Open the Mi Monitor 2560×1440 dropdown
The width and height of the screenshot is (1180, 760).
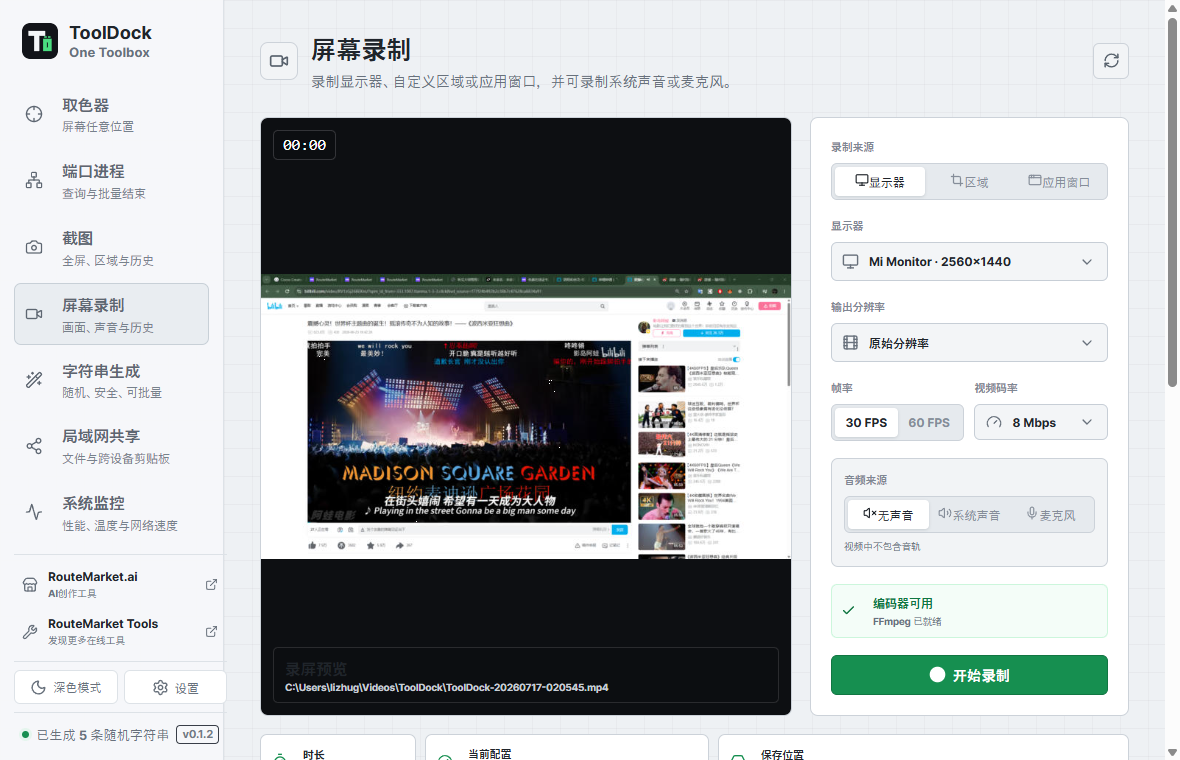coord(969,262)
